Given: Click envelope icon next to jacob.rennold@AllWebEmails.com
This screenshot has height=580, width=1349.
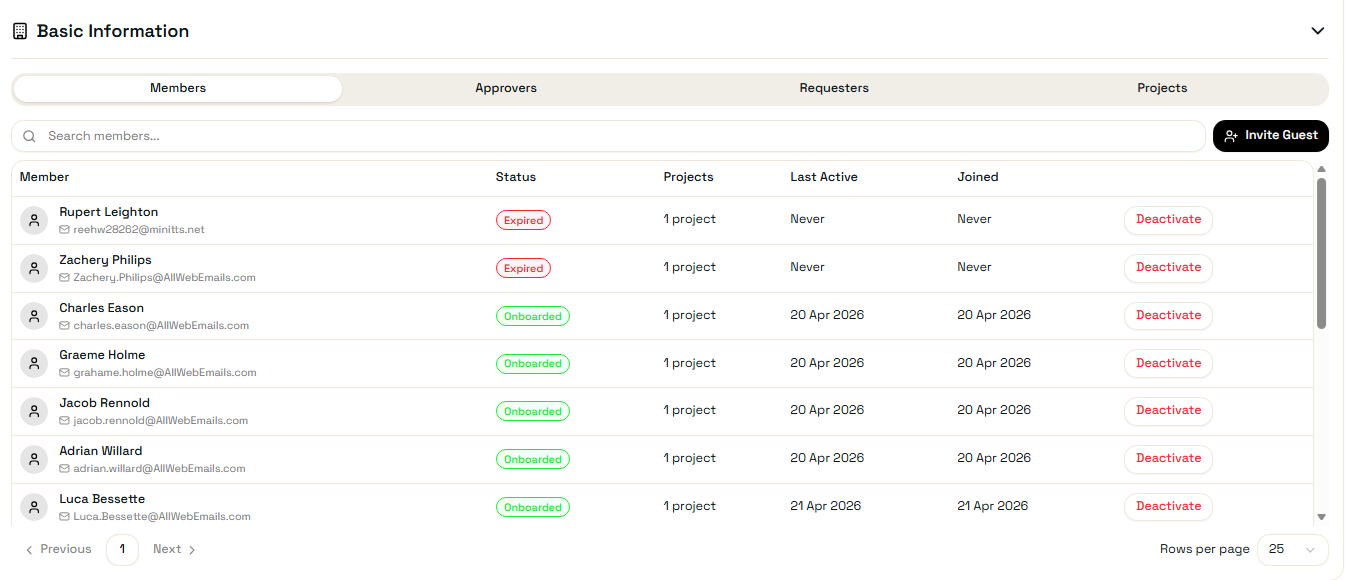Looking at the screenshot, I should click(x=65, y=421).
